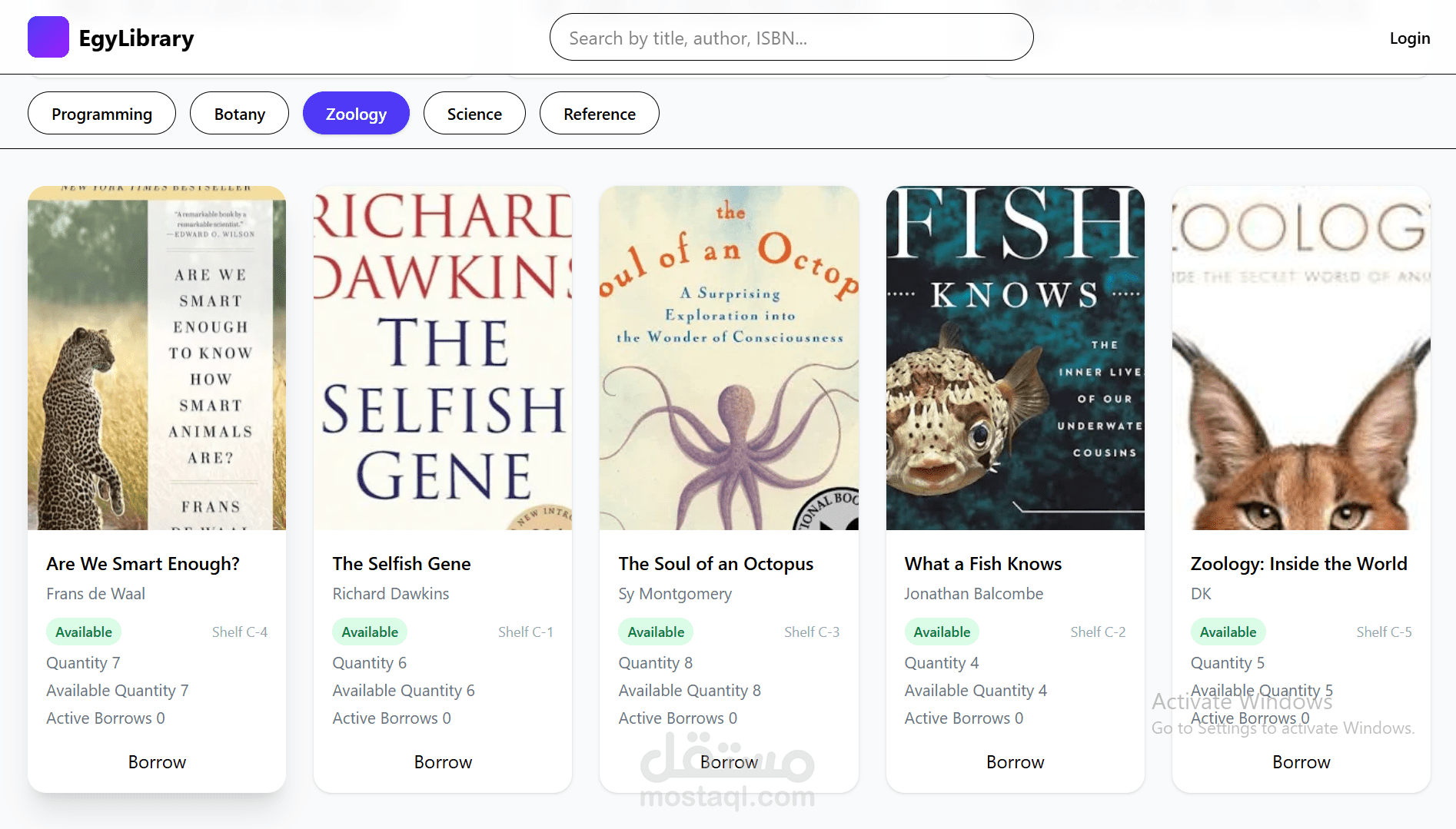This screenshot has height=829, width=1456.
Task: Click 'The Soul of an Octopus' title
Action: 716,563
